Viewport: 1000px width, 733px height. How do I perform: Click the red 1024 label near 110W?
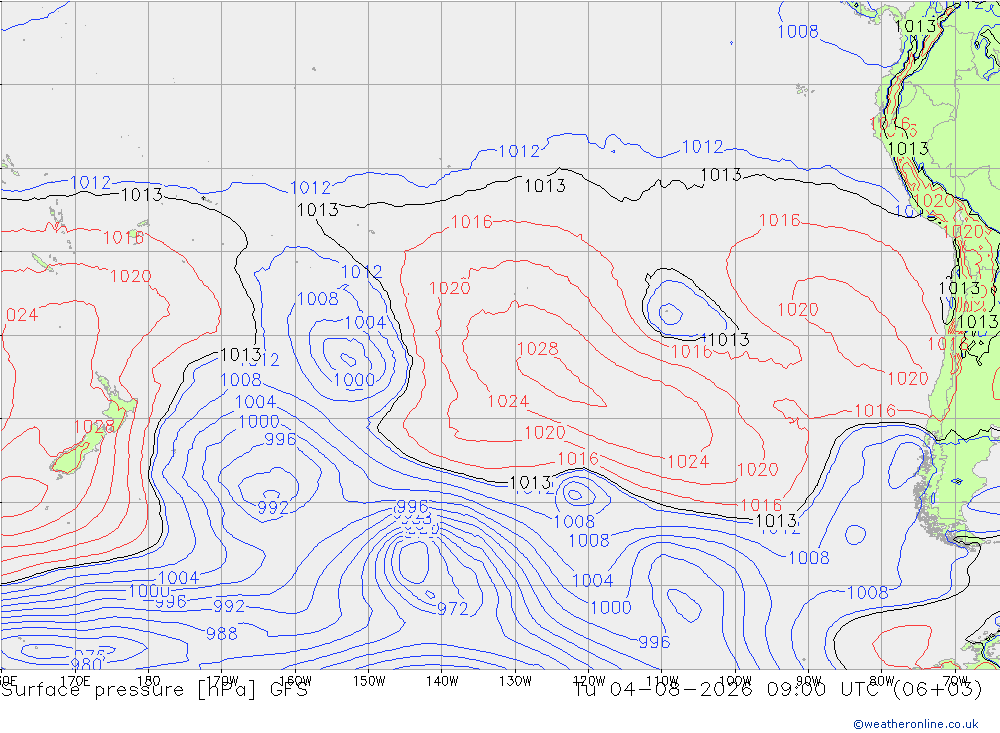pos(688,461)
